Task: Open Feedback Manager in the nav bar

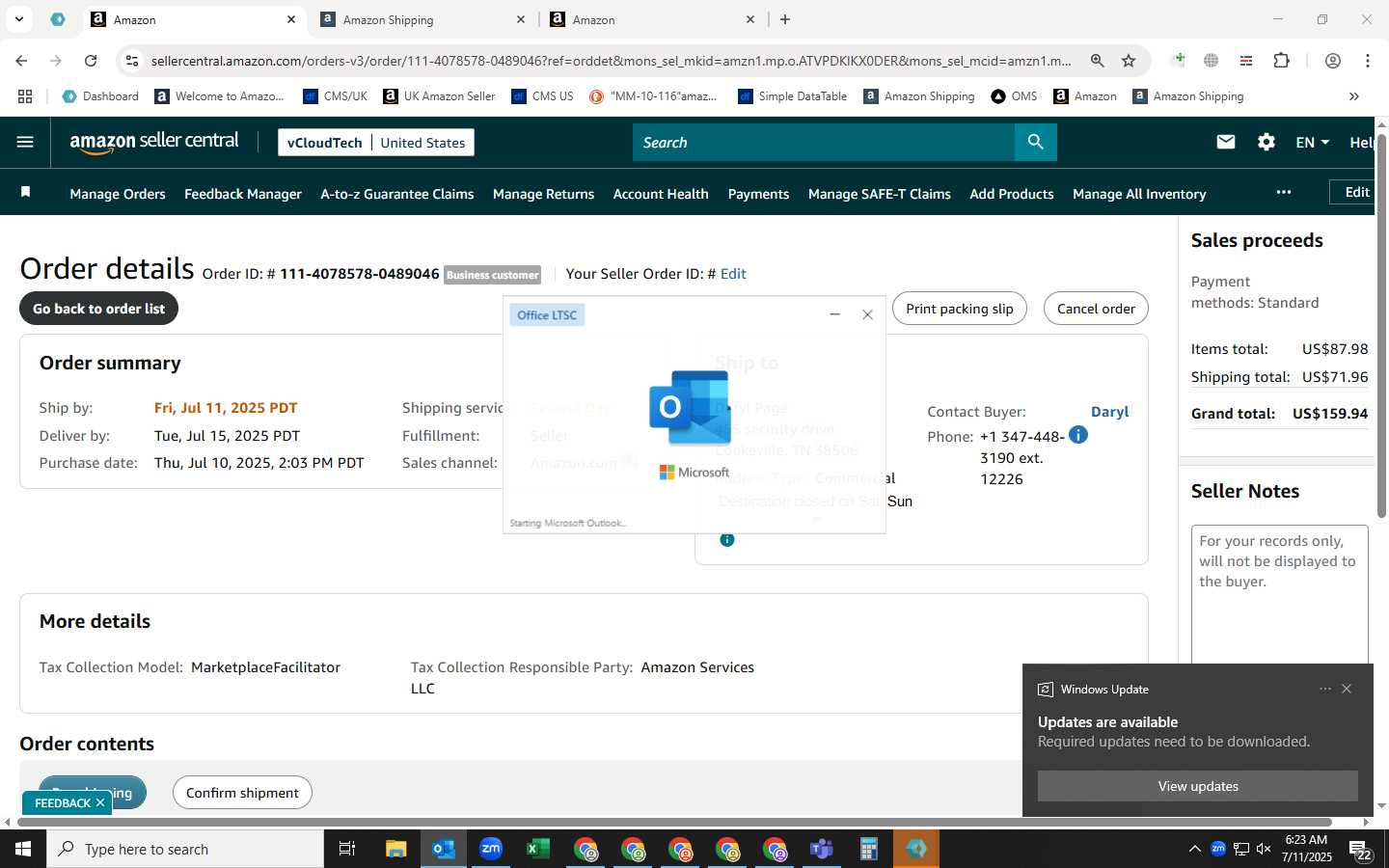Action: 243,194
